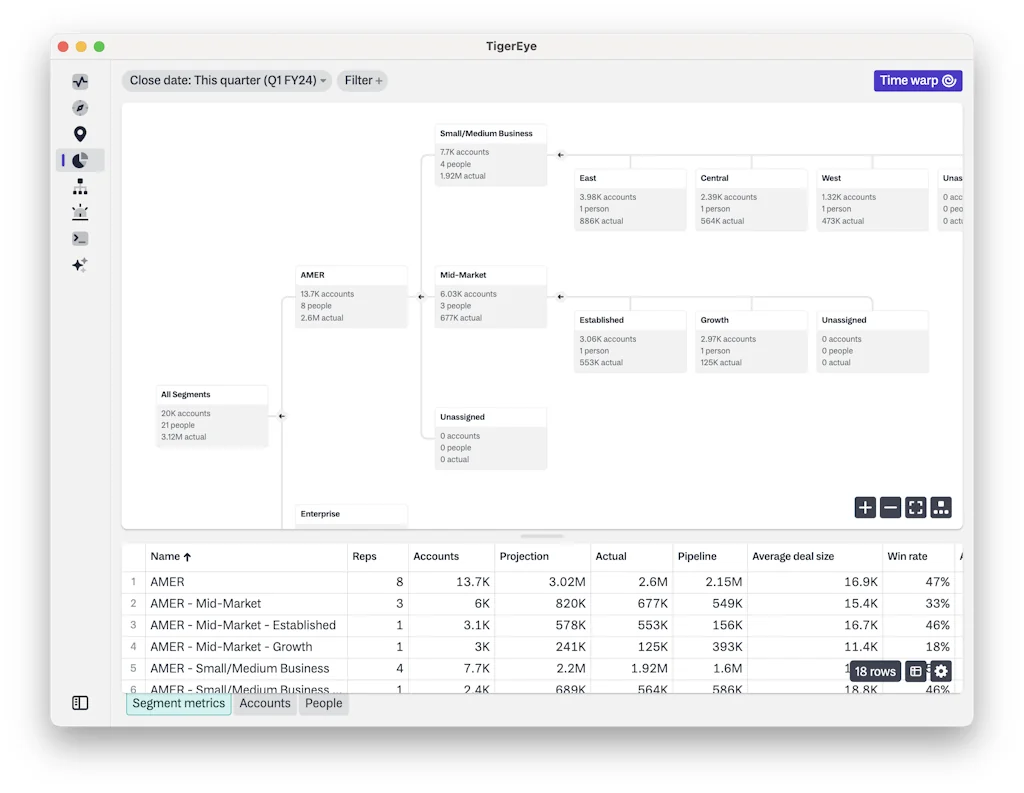Zoom in on the chart with plus button
This screenshot has width=1024, height=793.
[x=865, y=507]
